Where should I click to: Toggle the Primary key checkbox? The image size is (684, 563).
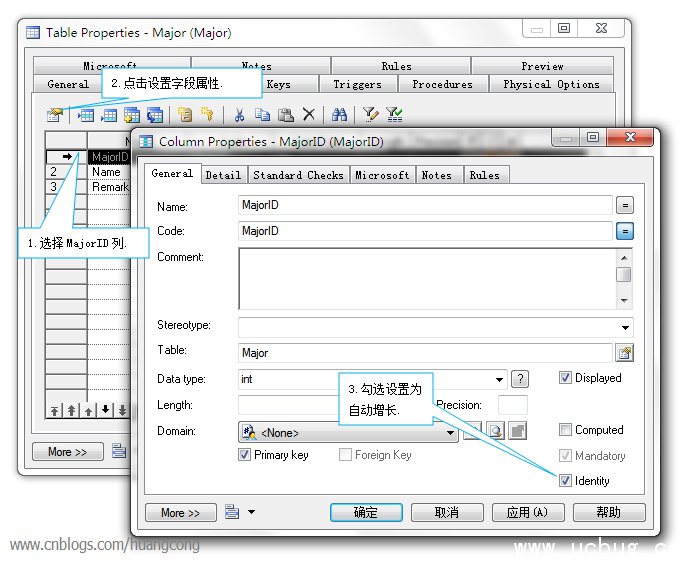click(244, 455)
